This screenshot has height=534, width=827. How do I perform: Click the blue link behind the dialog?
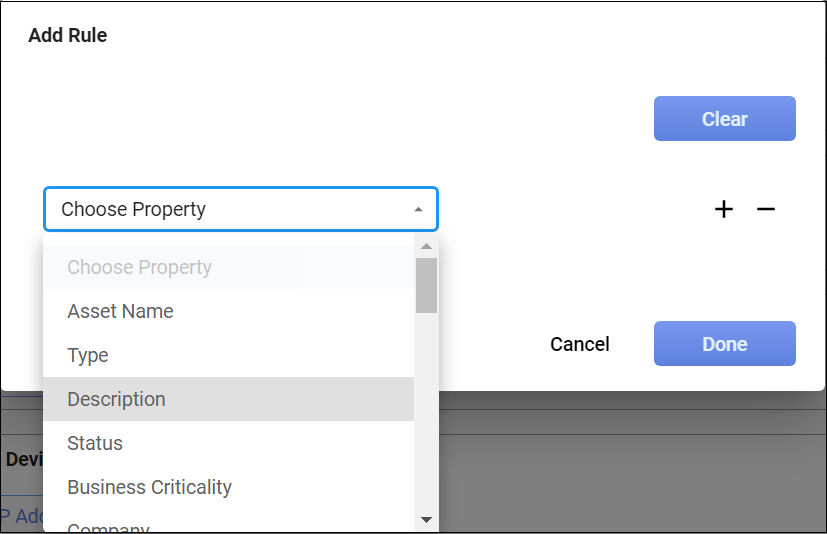pos(20,516)
